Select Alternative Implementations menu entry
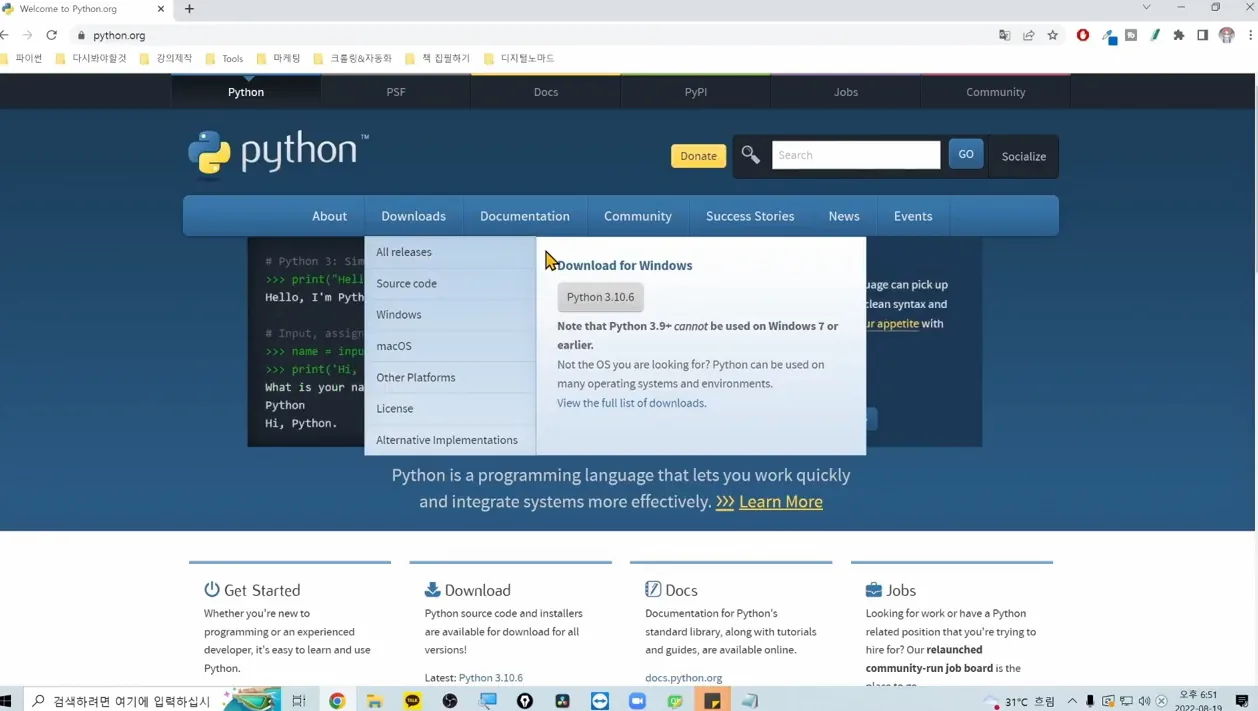 450,440
